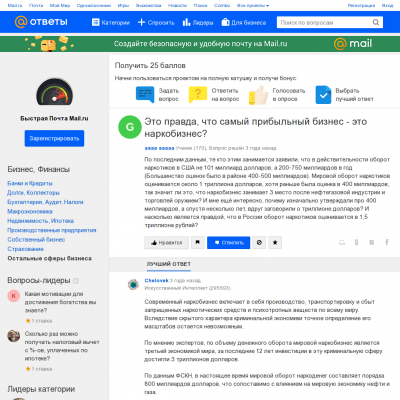Share via Odnoklassniki icon

click(x=356, y=242)
